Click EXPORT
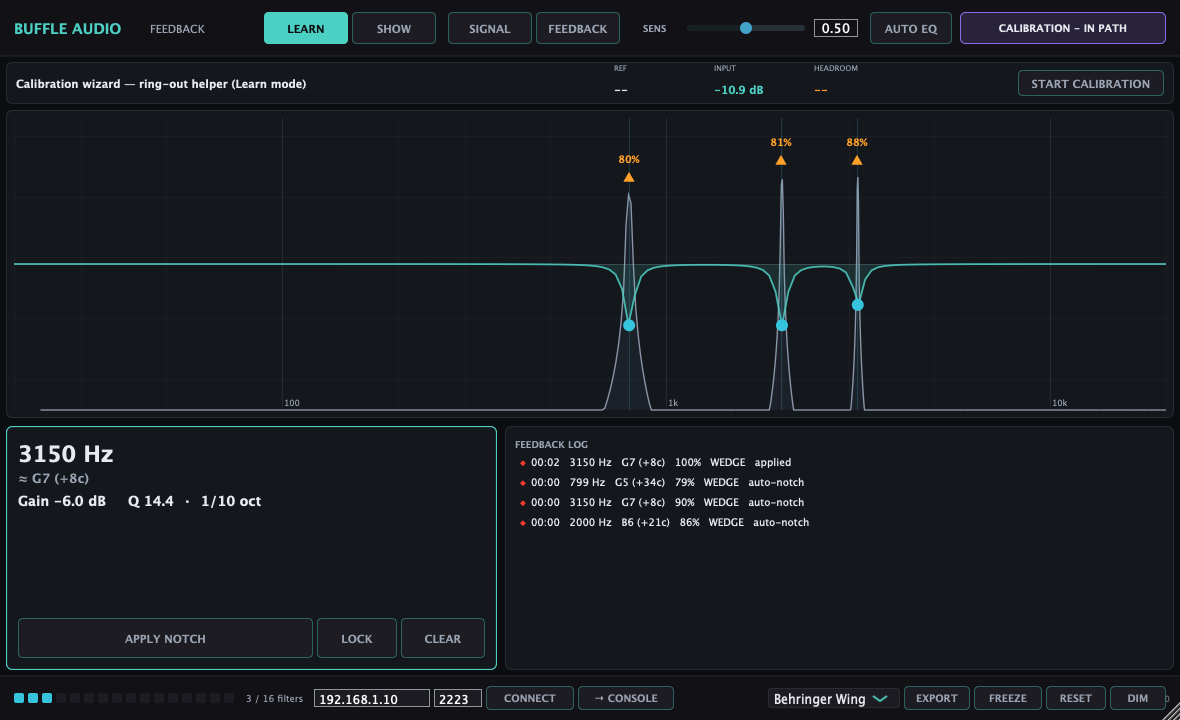Viewport: 1180px width, 720px height. (936, 698)
